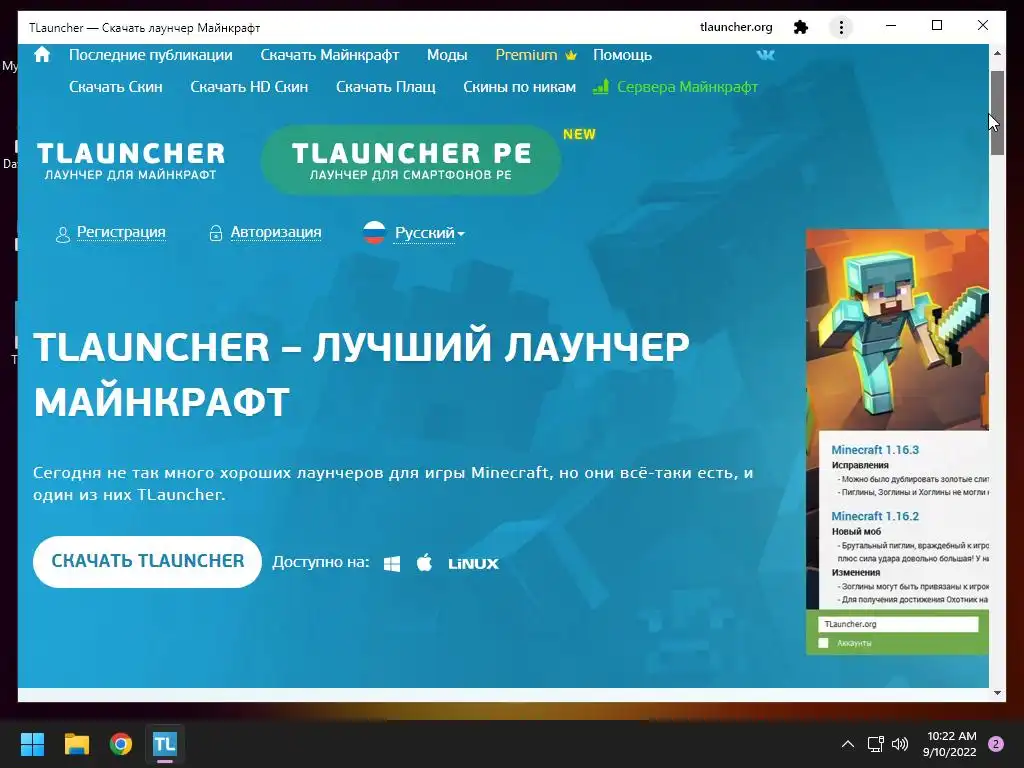Click the yellow NEW badge
The height and width of the screenshot is (768, 1024).
(x=579, y=134)
